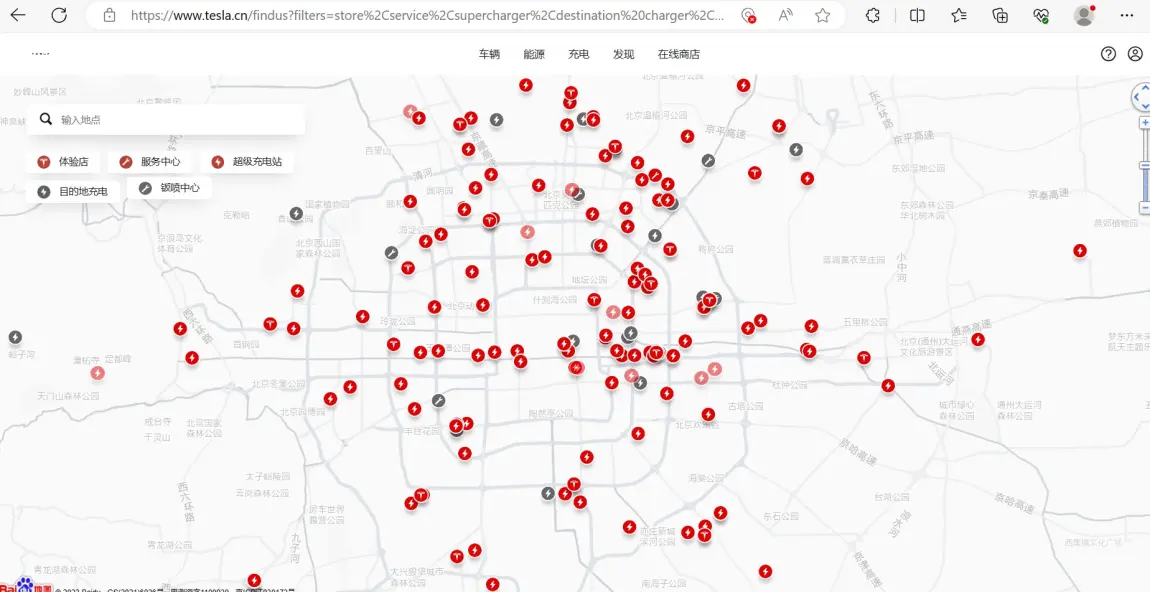Click the gray charging pin near 国家植物园
This screenshot has width=1150, height=592.
(x=296, y=213)
